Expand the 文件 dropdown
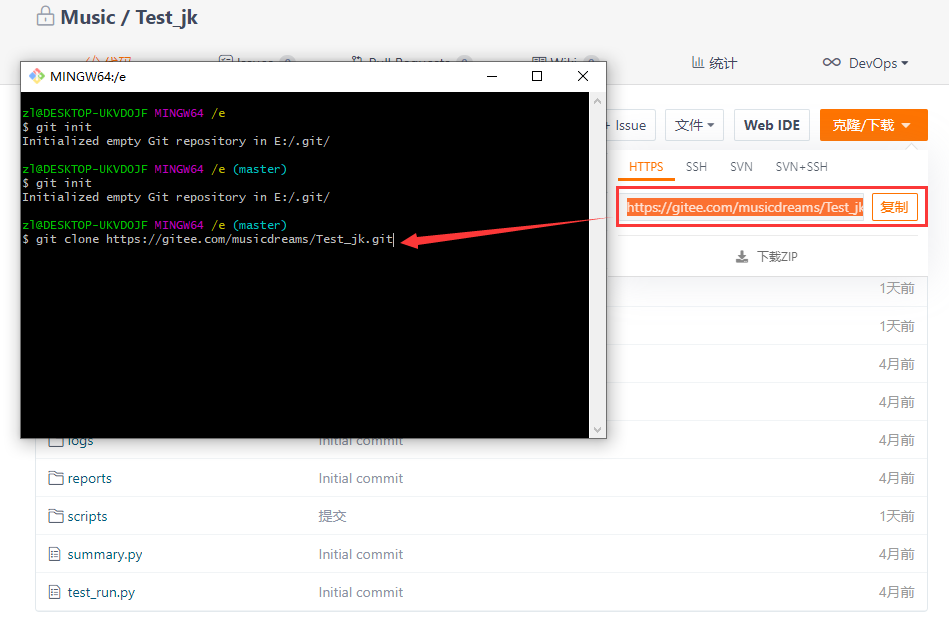 (x=694, y=125)
